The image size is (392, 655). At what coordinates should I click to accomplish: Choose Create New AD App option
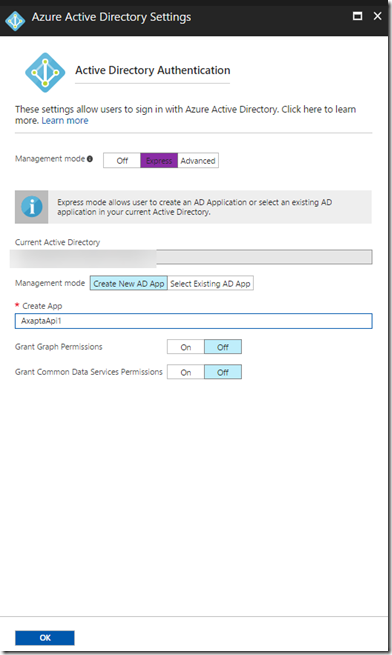point(129,283)
